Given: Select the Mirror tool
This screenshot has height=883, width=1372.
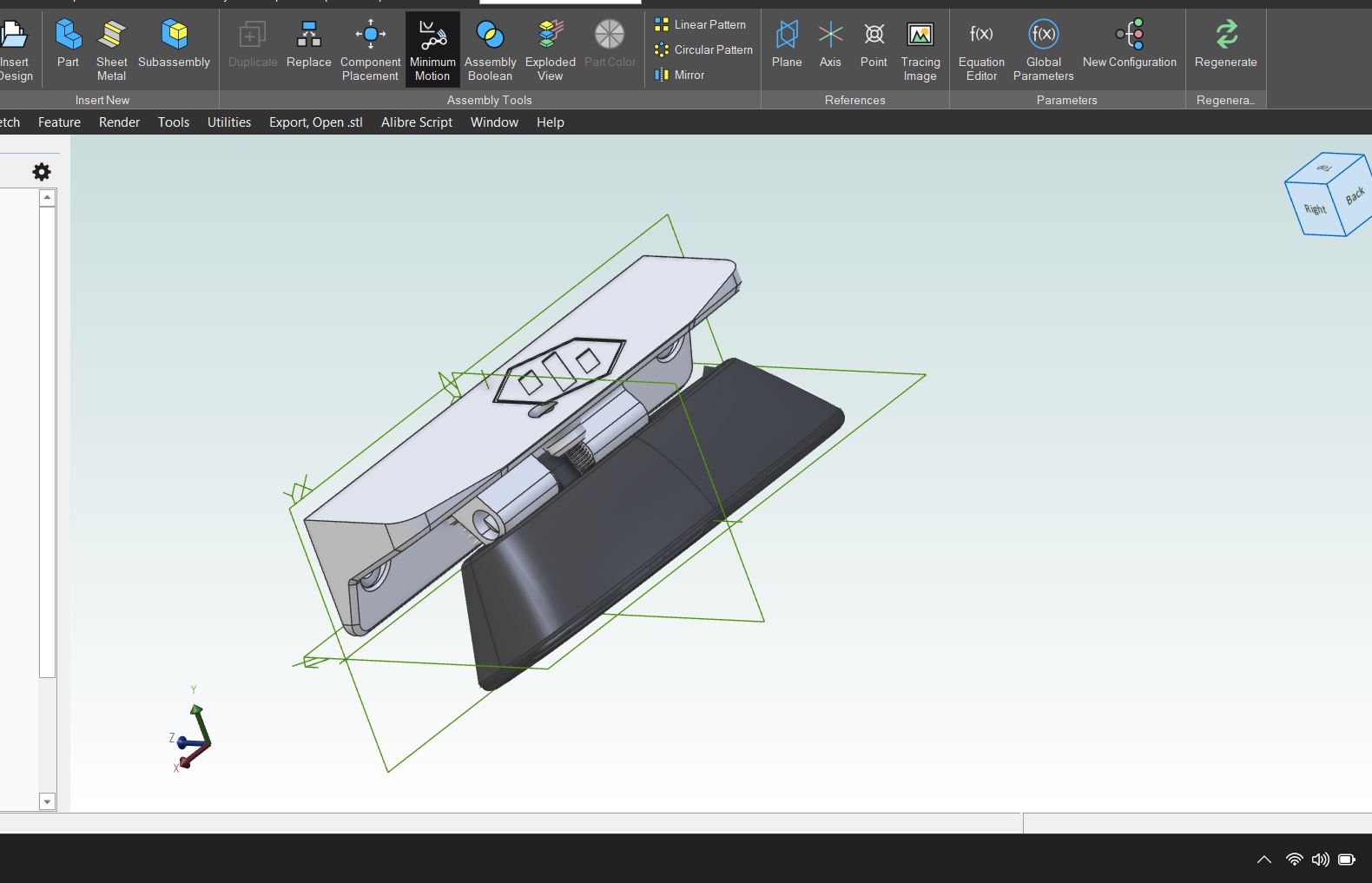Looking at the screenshot, I should tap(680, 75).
